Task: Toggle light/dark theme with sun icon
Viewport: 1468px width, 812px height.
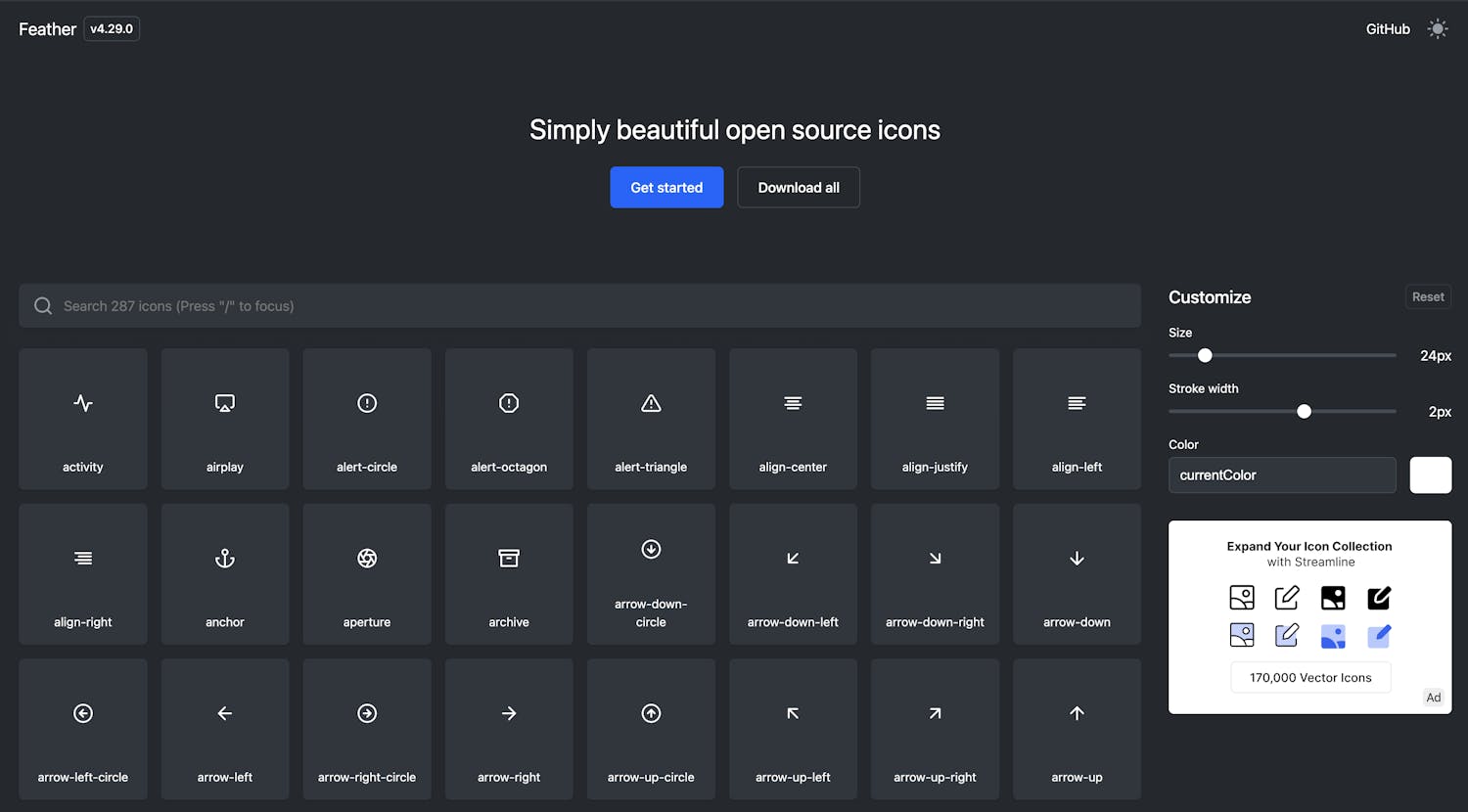Action: 1437,29
